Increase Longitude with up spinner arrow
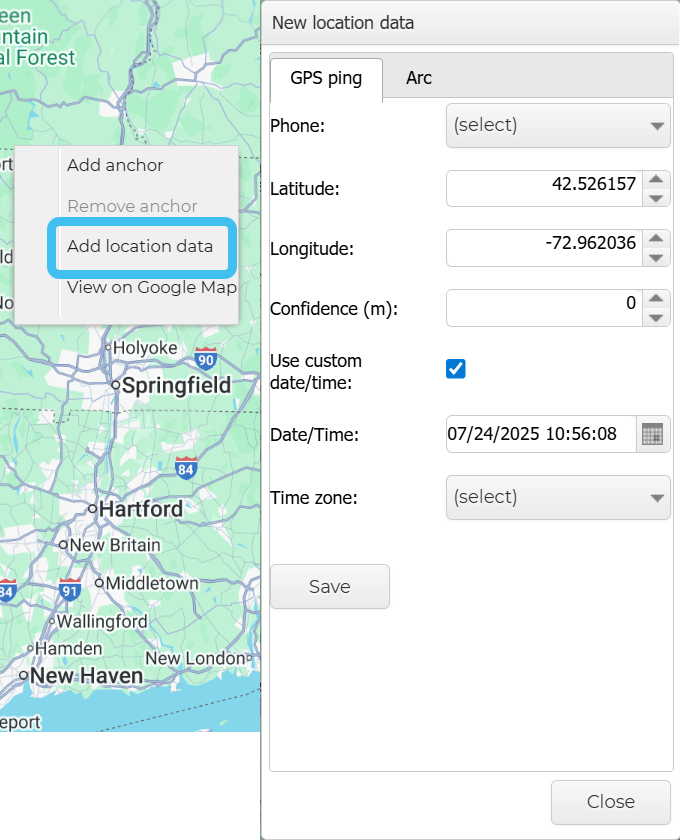Image resolution: width=680 pixels, height=840 pixels. (x=655, y=239)
